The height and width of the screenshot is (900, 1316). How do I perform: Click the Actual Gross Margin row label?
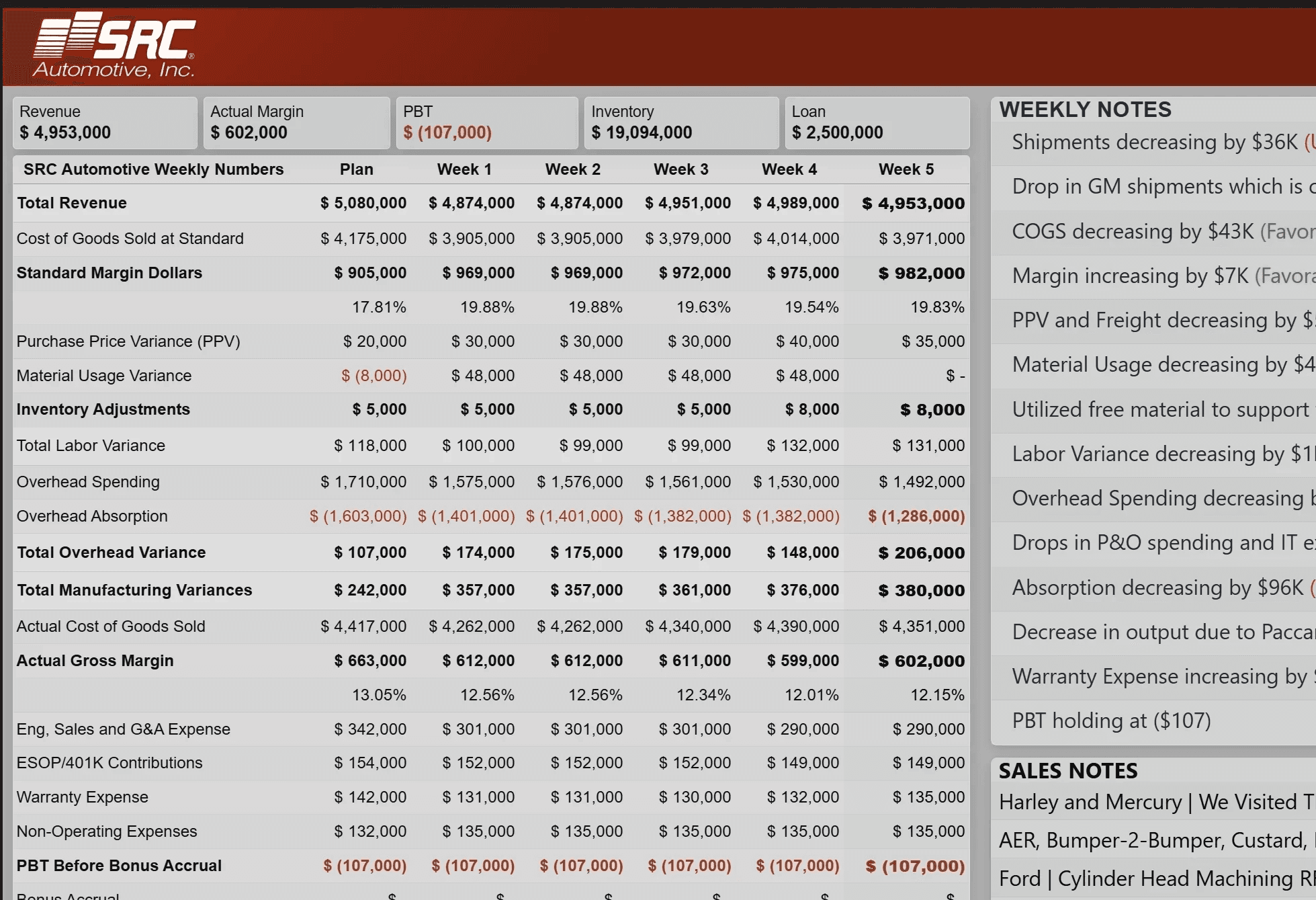[95, 661]
